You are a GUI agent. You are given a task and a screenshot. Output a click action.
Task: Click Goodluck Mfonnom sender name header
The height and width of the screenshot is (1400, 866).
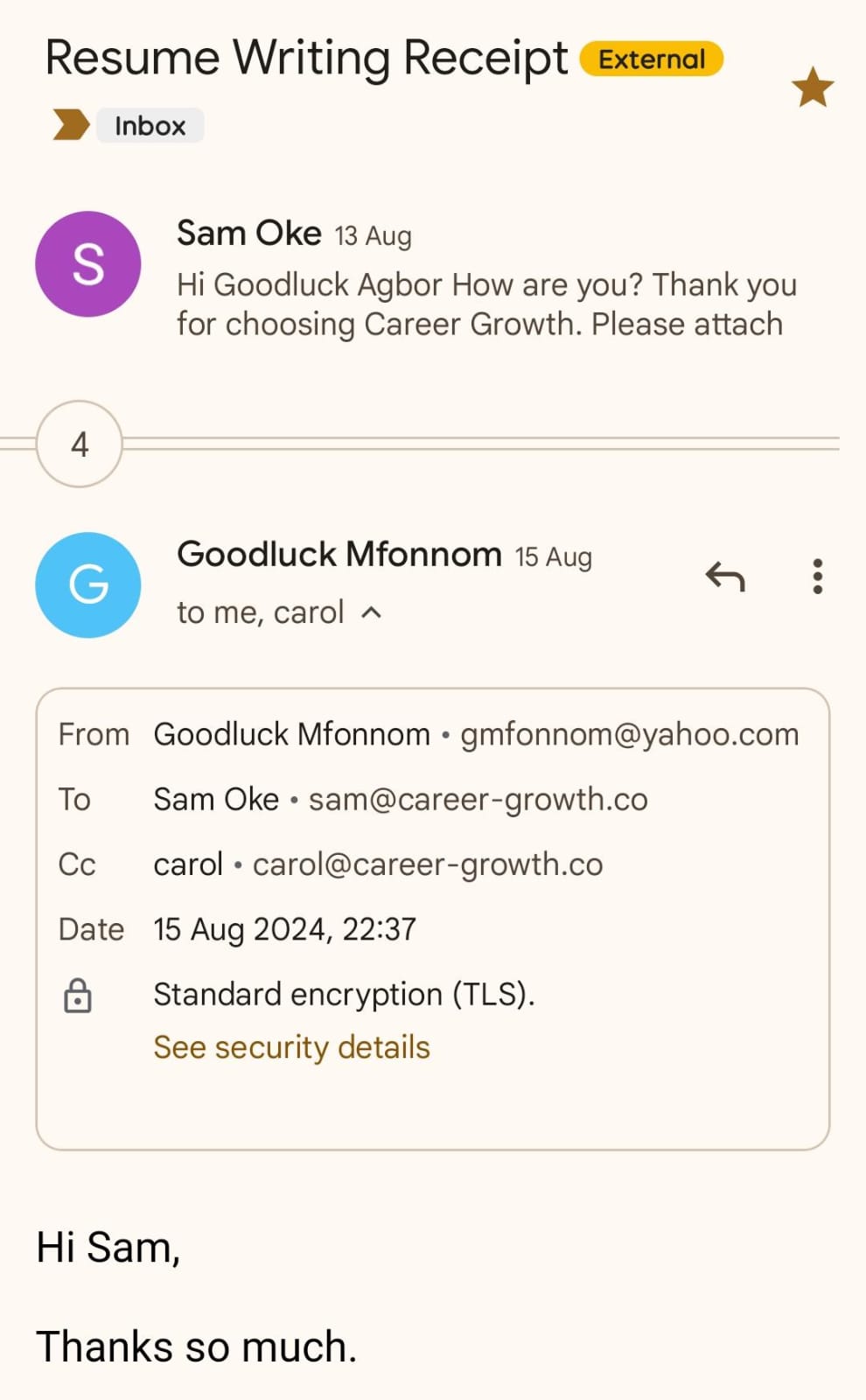(x=339, y=554)
